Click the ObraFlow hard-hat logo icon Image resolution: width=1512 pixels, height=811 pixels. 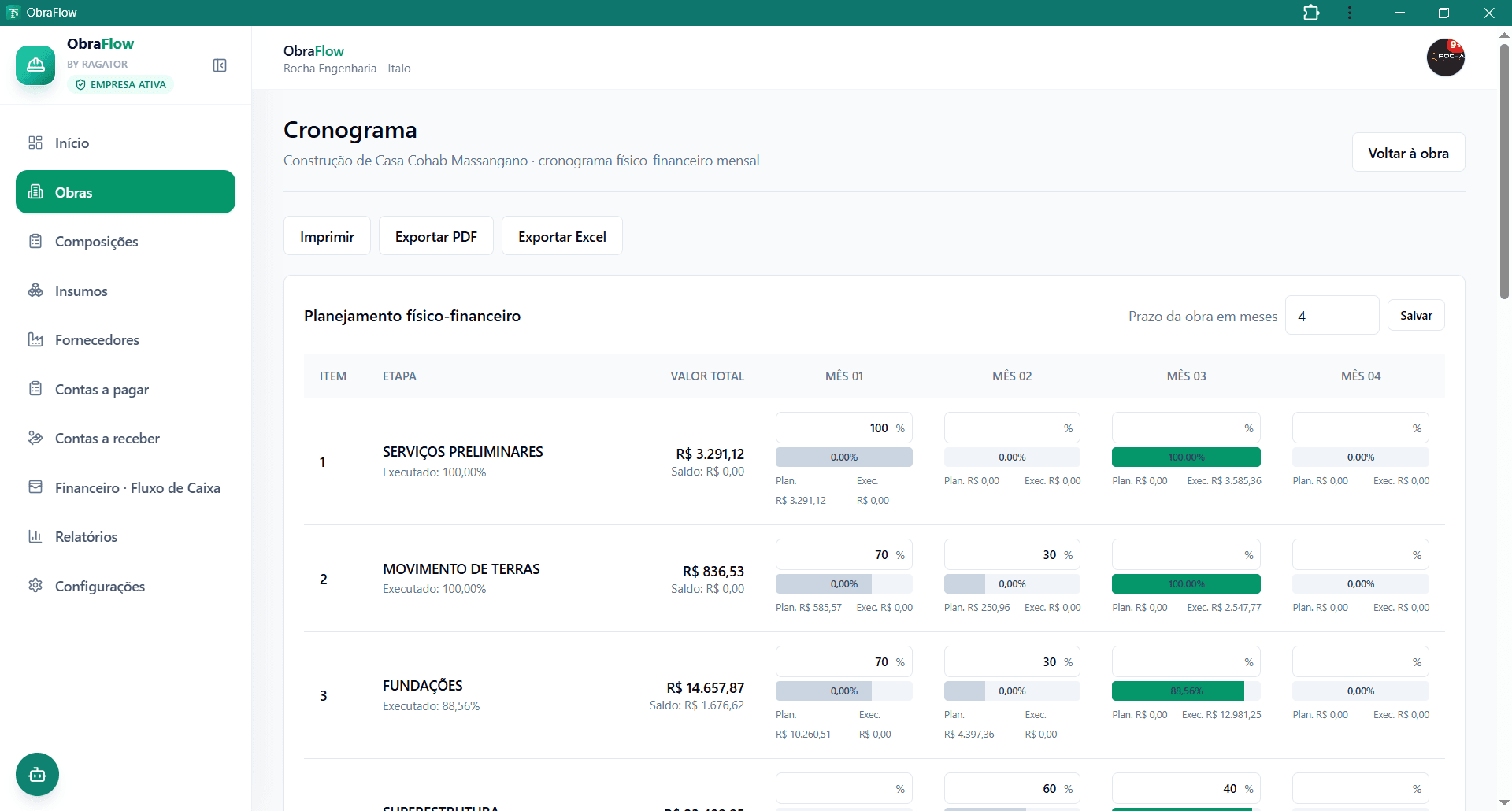pyautogui.click(x=35, y=65)
